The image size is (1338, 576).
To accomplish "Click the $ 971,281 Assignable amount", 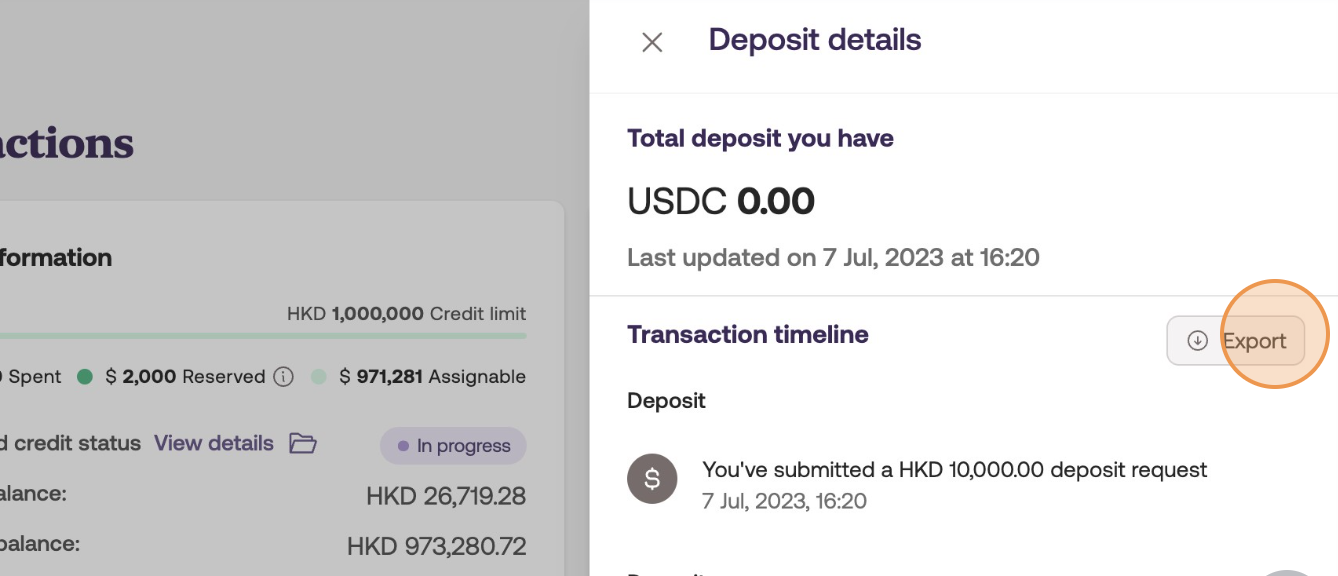I will click(x=432, y=377).
